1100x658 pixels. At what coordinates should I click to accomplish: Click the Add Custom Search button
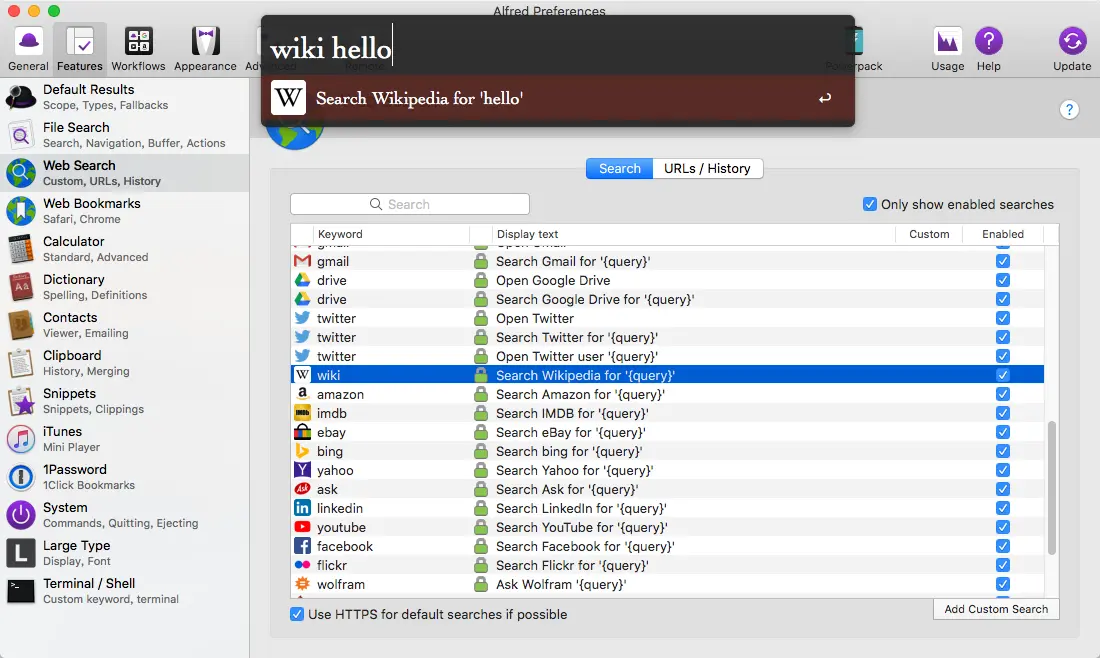click(996, 609)
